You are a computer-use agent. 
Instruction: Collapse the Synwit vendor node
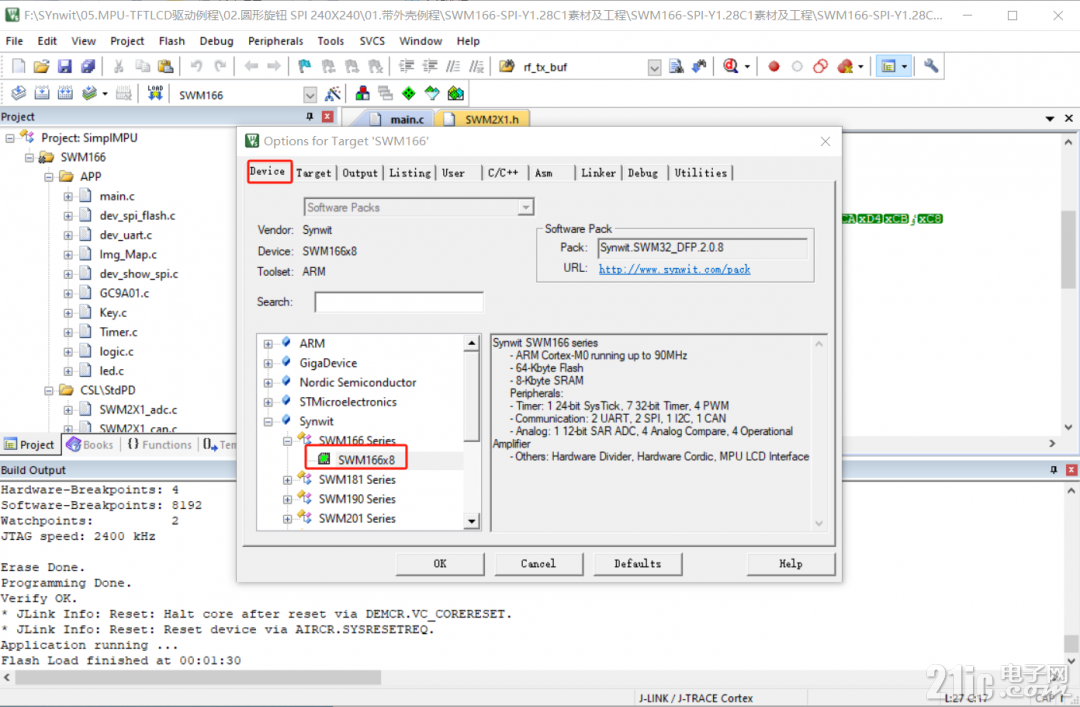tap(268, 421)
